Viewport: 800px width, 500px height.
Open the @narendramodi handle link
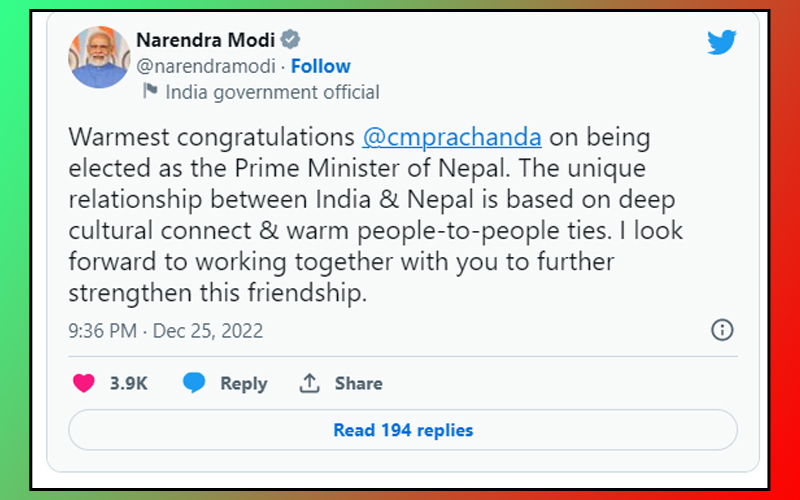point(206,67)
